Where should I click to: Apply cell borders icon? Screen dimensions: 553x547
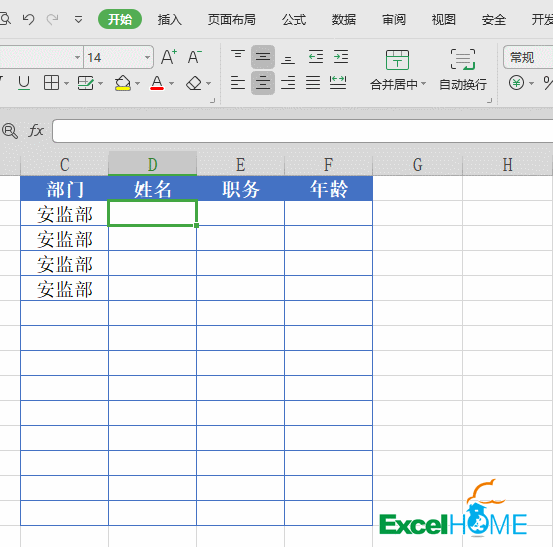[51, 83]
